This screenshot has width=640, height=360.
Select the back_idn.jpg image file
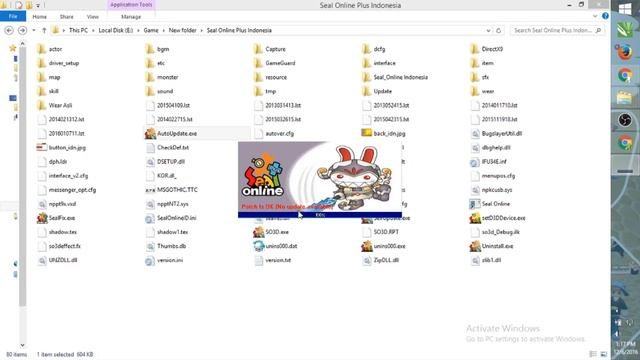[x=384, y=133]
